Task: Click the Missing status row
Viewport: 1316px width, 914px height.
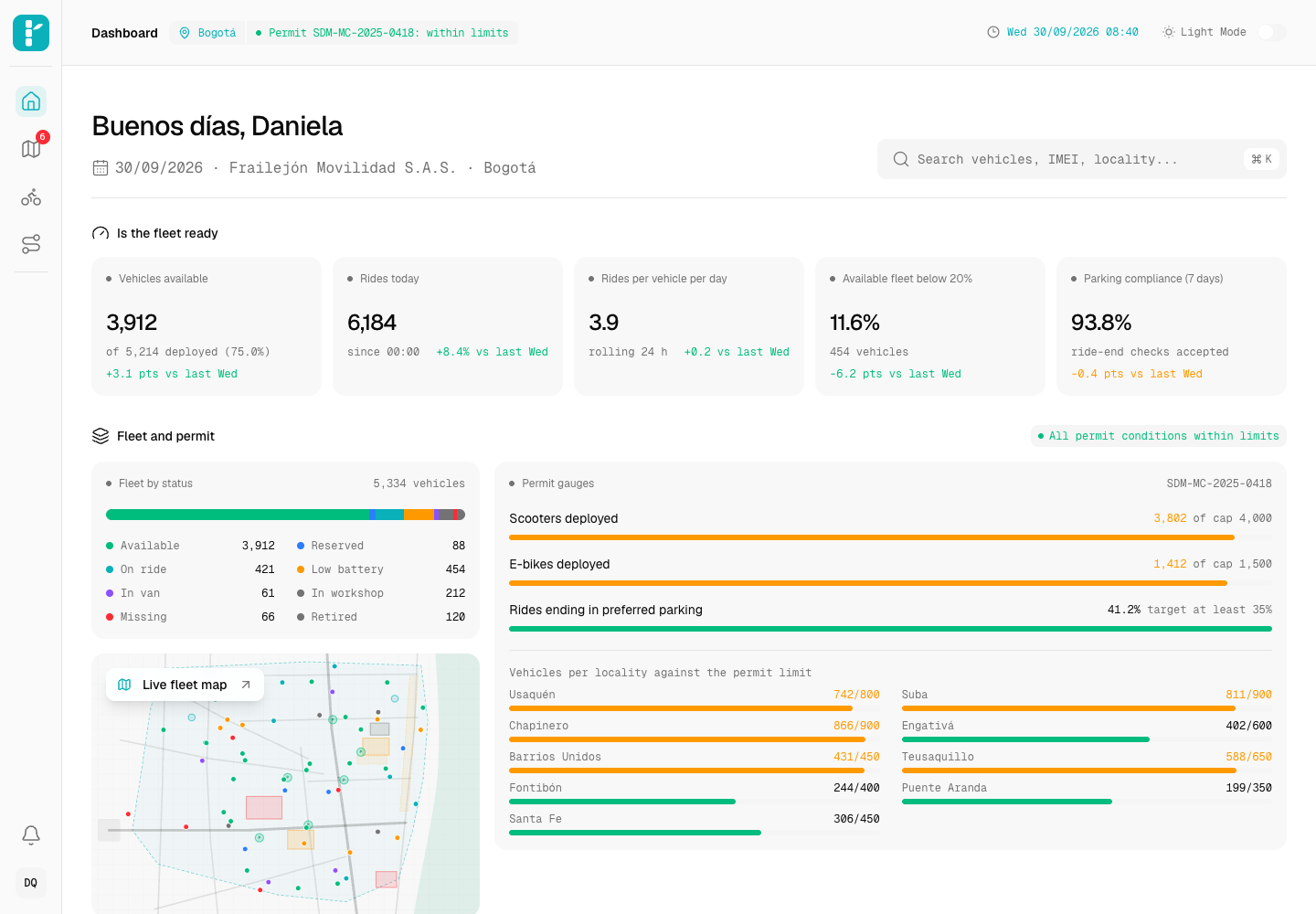Action: (190, 617)
